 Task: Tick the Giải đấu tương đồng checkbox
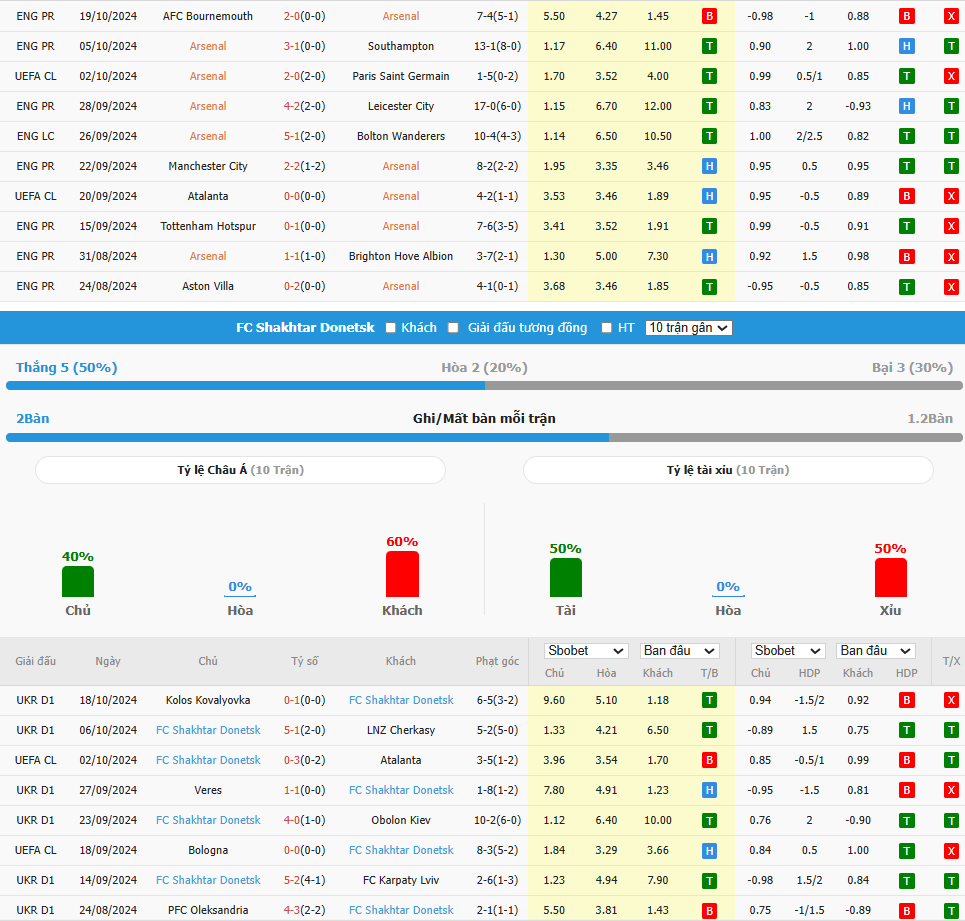click(454, 328)
